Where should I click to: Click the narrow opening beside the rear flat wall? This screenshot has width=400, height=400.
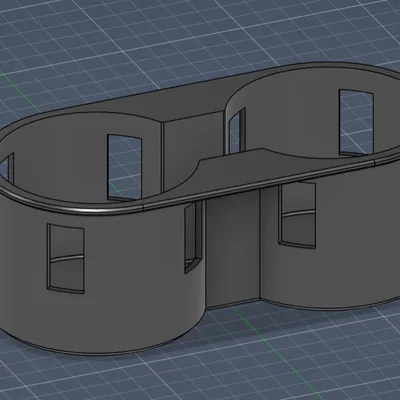point(237,131)
